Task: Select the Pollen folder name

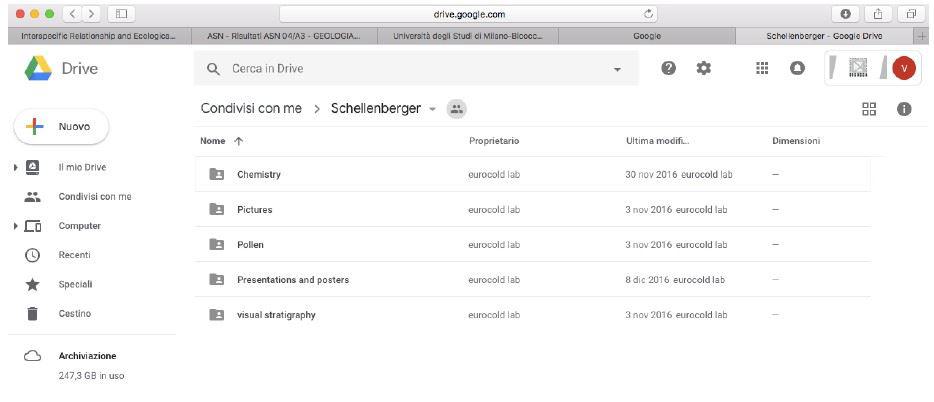Action: 250,245
